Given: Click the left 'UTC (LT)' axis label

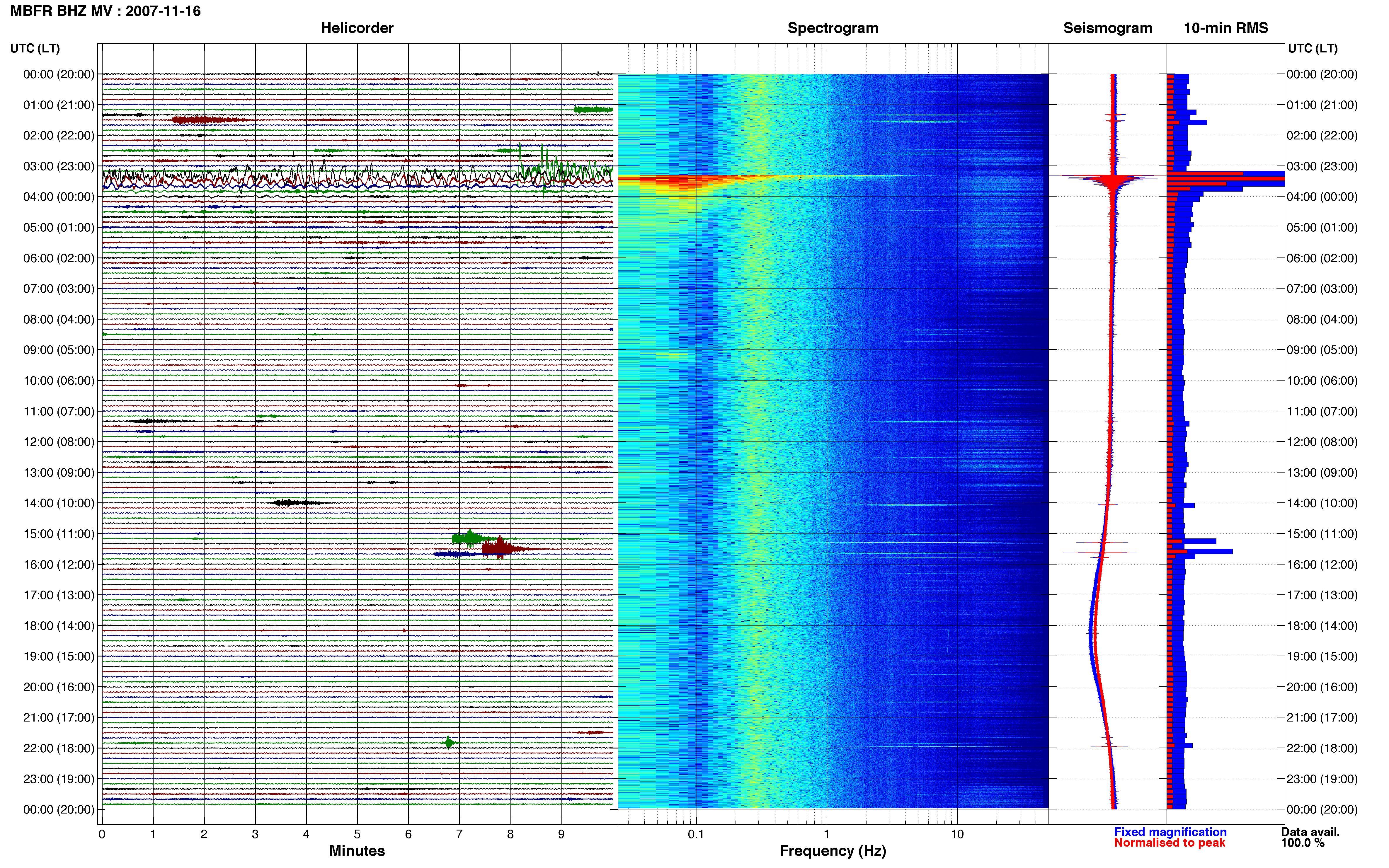Looking at the screenshot, I should coord(35,48).
